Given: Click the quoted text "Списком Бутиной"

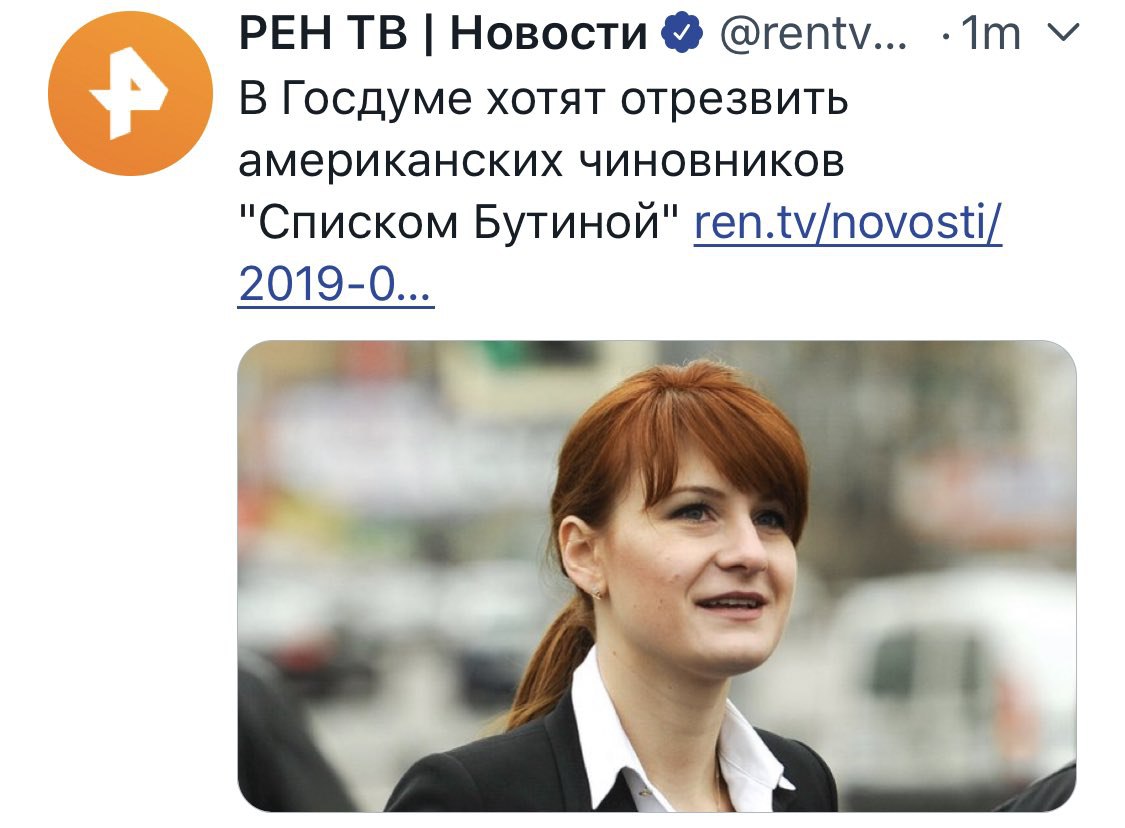Looking at the screenshot, I should (x=458, y=222).
